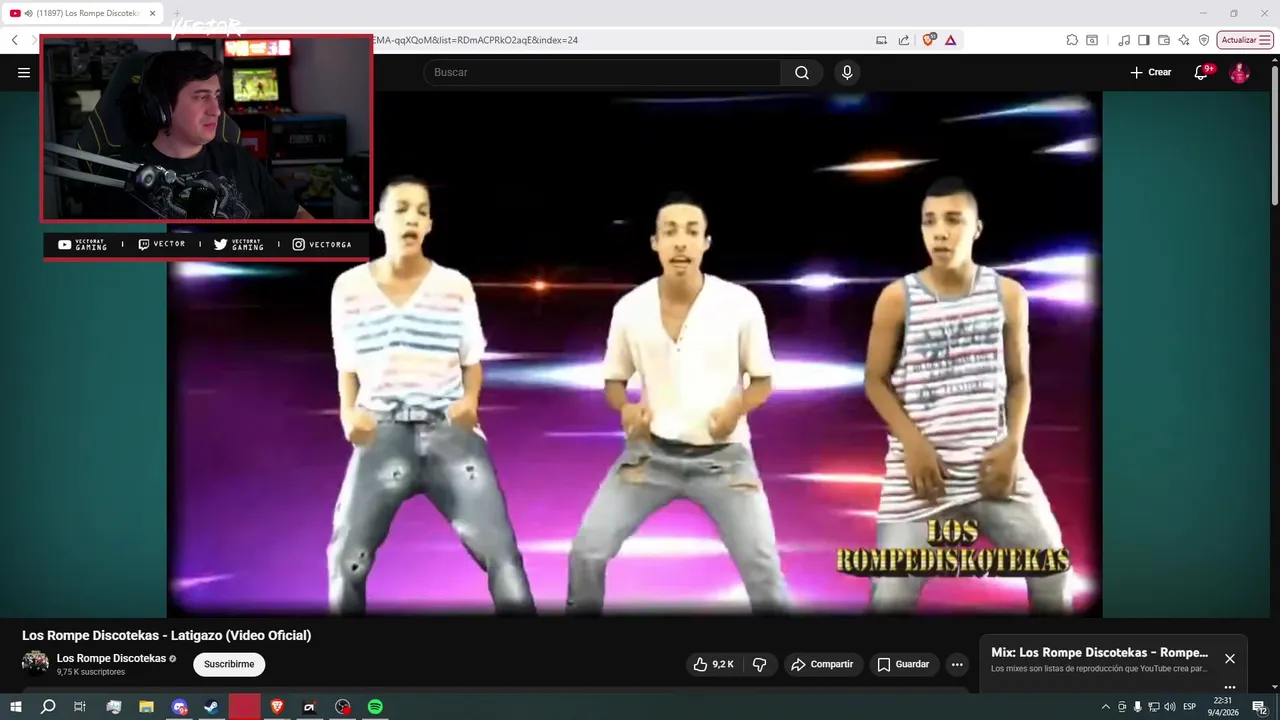Open the Windows notification center
1280x720 pixels.
(1260, 707)
